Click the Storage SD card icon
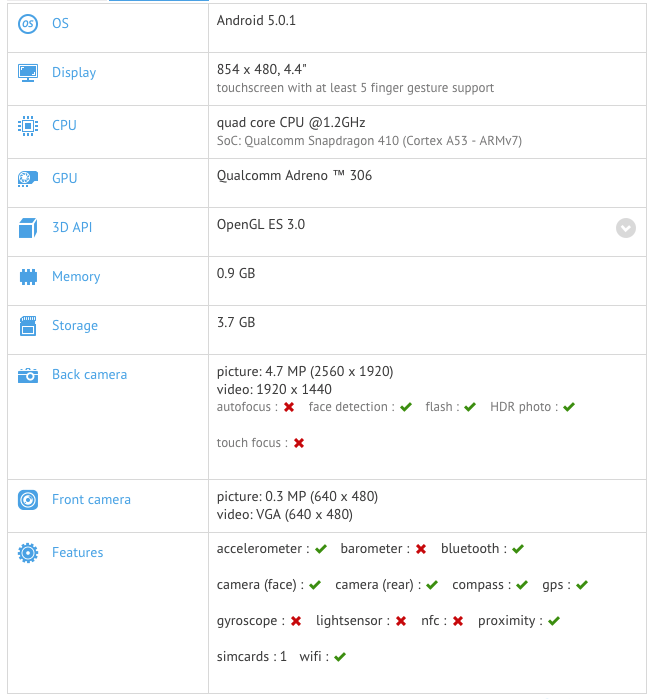655x699 pixels. (x=27, y=326)
